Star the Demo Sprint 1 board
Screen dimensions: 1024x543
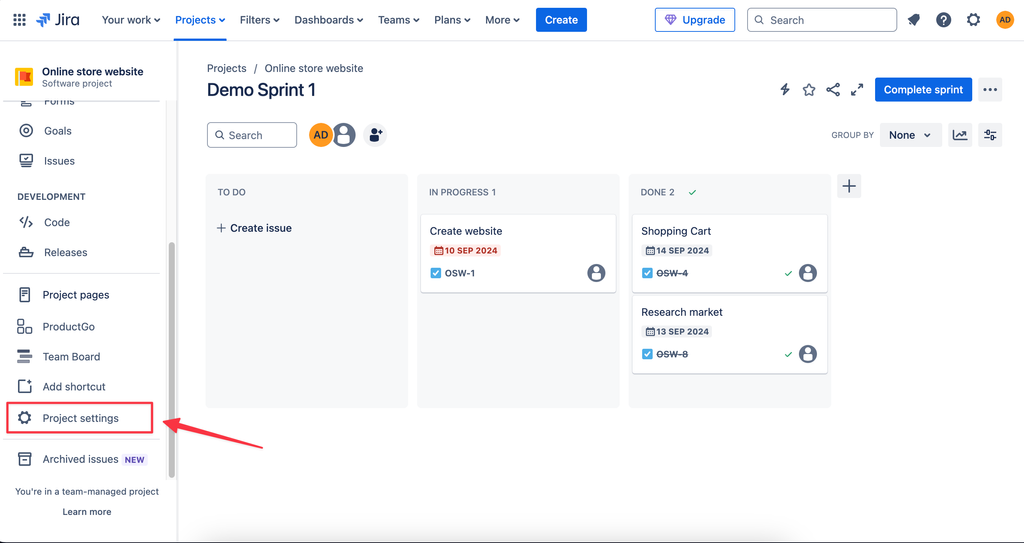tap(809, 90)
